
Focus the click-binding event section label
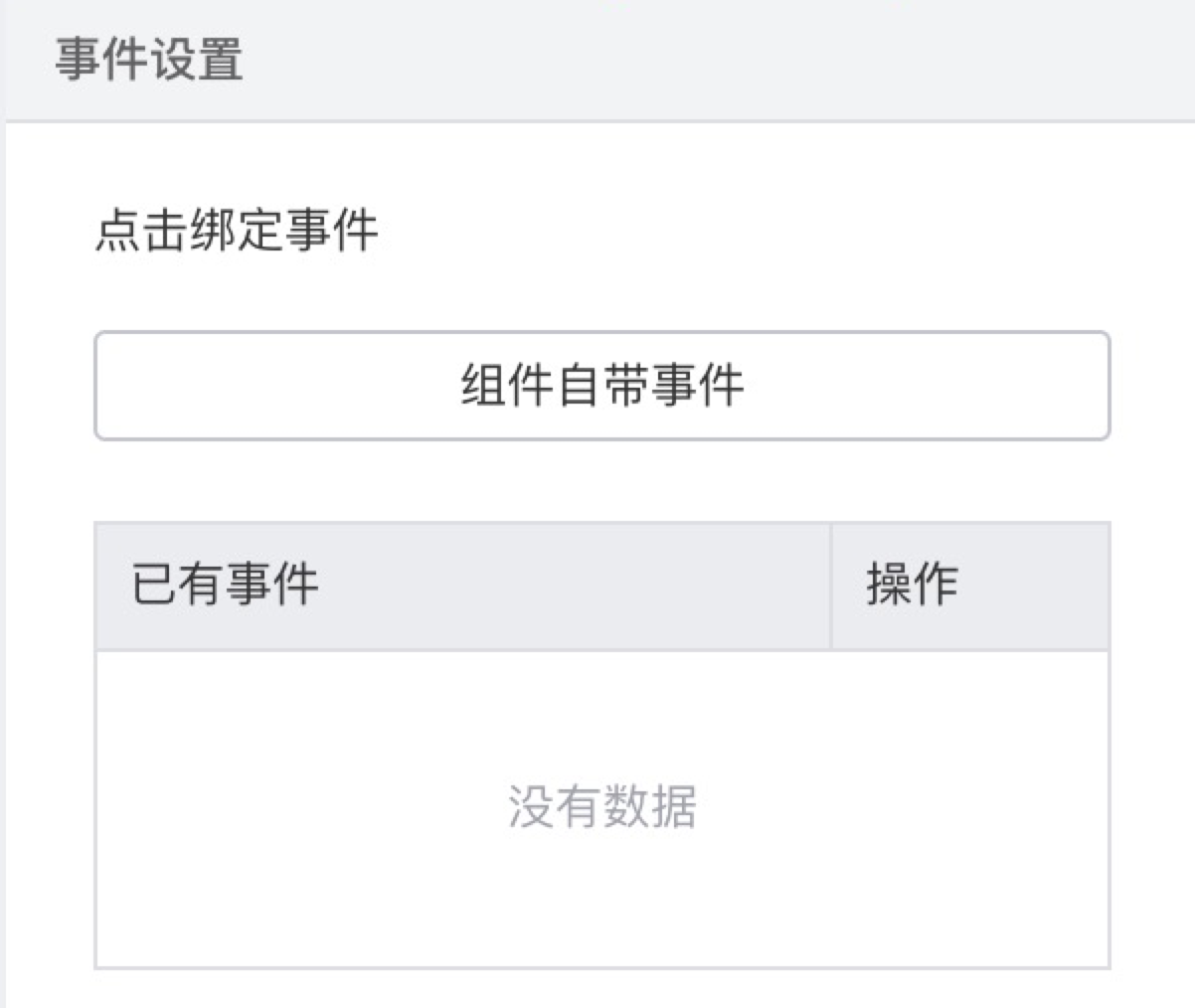point(237,232)
